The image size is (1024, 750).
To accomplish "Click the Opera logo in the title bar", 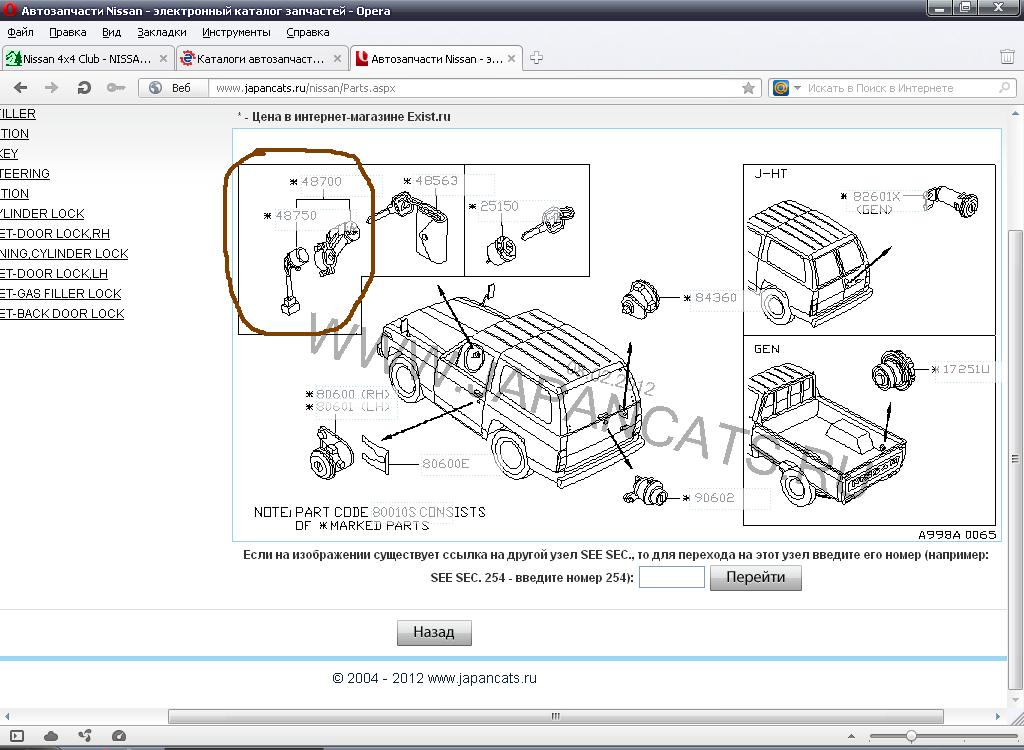I will (x=10, y=9).
